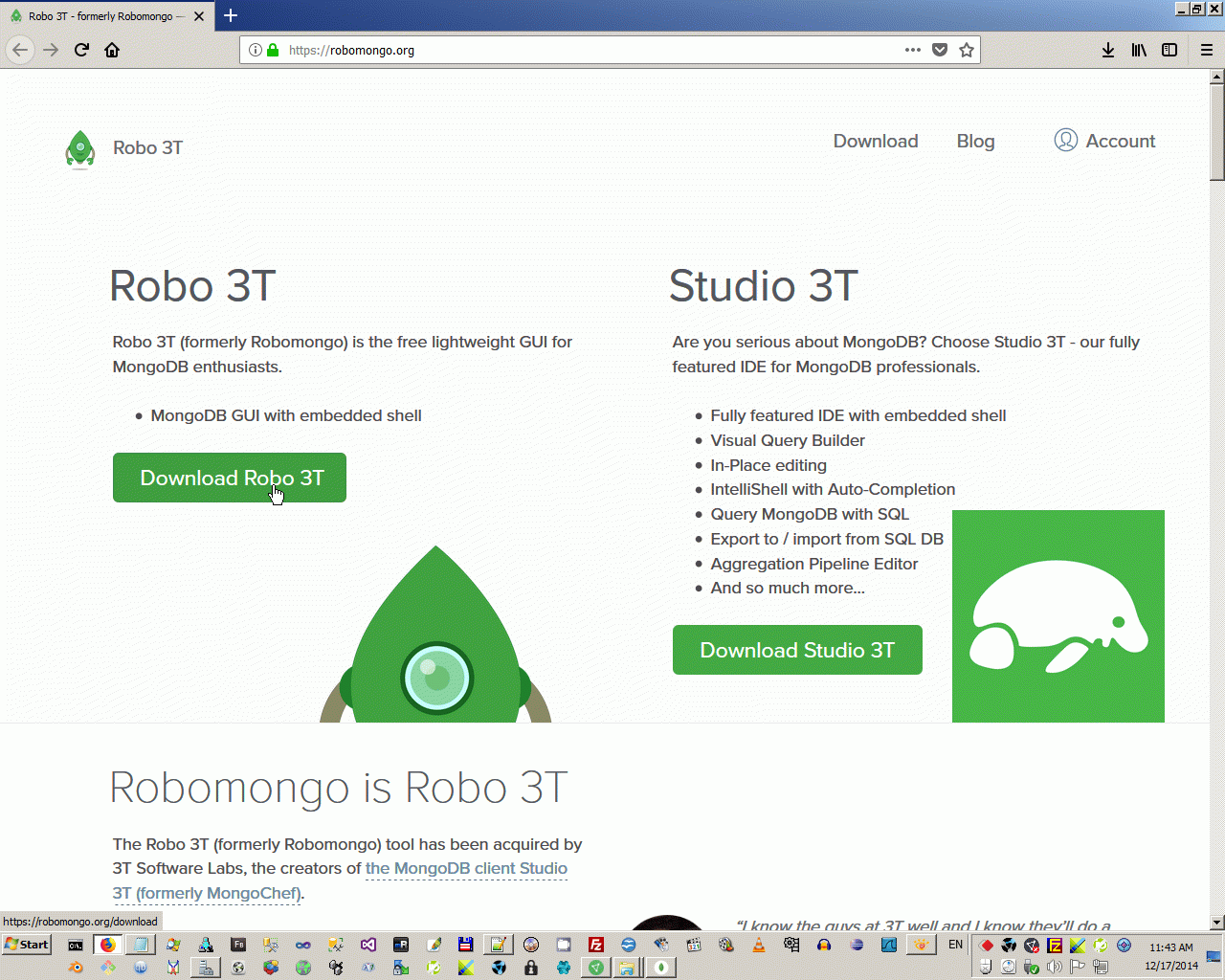Go forward using the browser forward arrow
This screenshot has height=980, width=1225.
[x=51, y=50]
